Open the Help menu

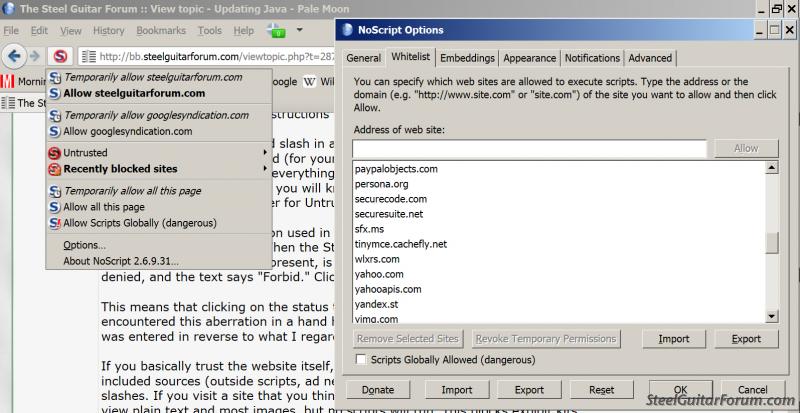pyautogui.click(x=243, y=31)
